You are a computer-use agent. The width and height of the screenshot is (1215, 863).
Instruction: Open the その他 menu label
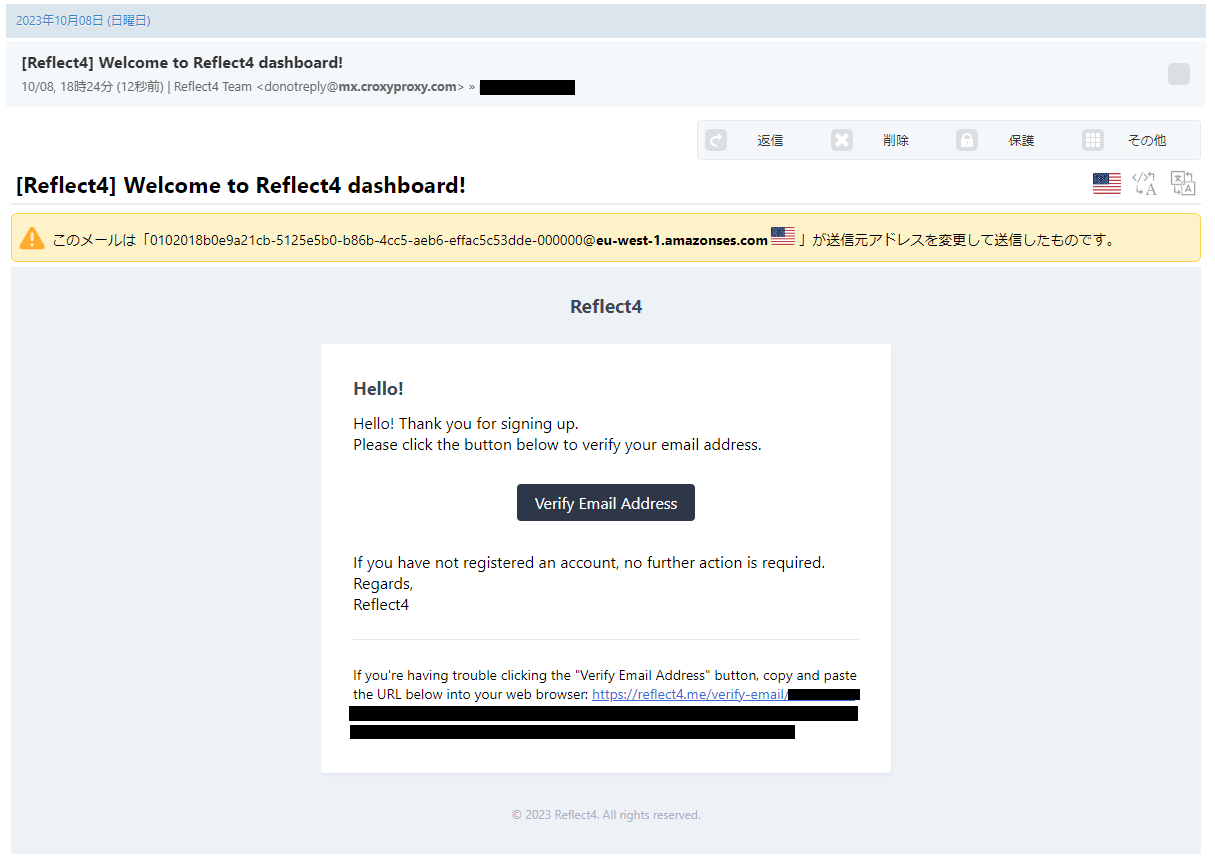coord(1147,141)
